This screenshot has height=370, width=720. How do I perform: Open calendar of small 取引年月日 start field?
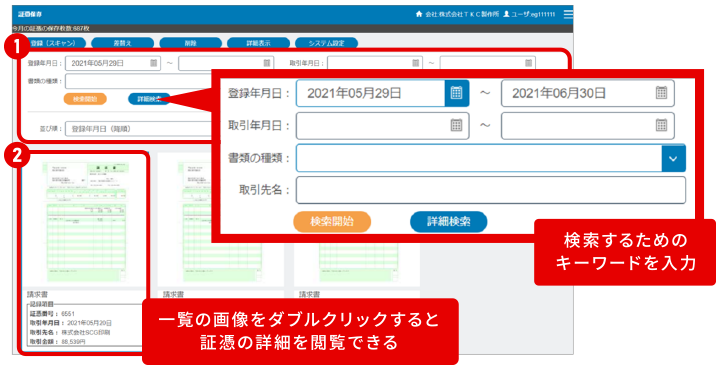416,63
